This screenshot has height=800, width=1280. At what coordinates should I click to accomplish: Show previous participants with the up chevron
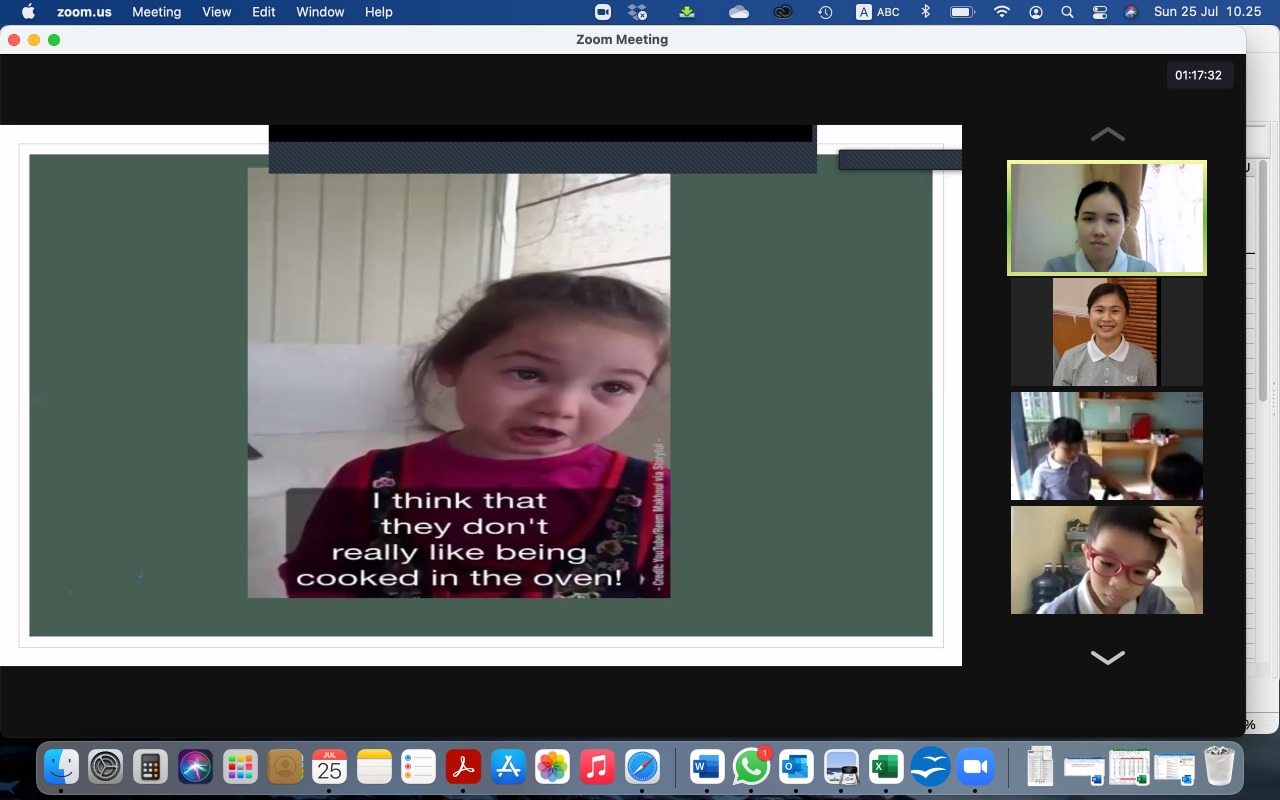coord(1107,134)
